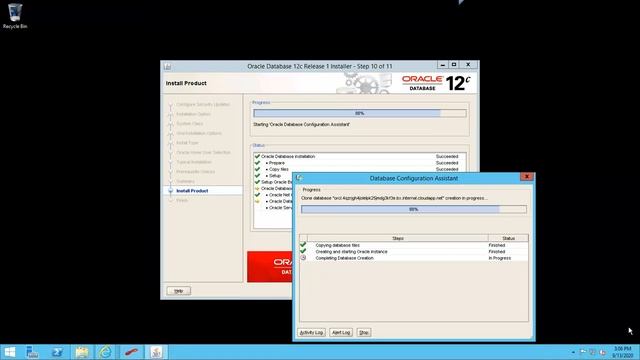Click Help in the Oracle installer
The height and width of the screenshot is (360, 640).
coord(179,291)
